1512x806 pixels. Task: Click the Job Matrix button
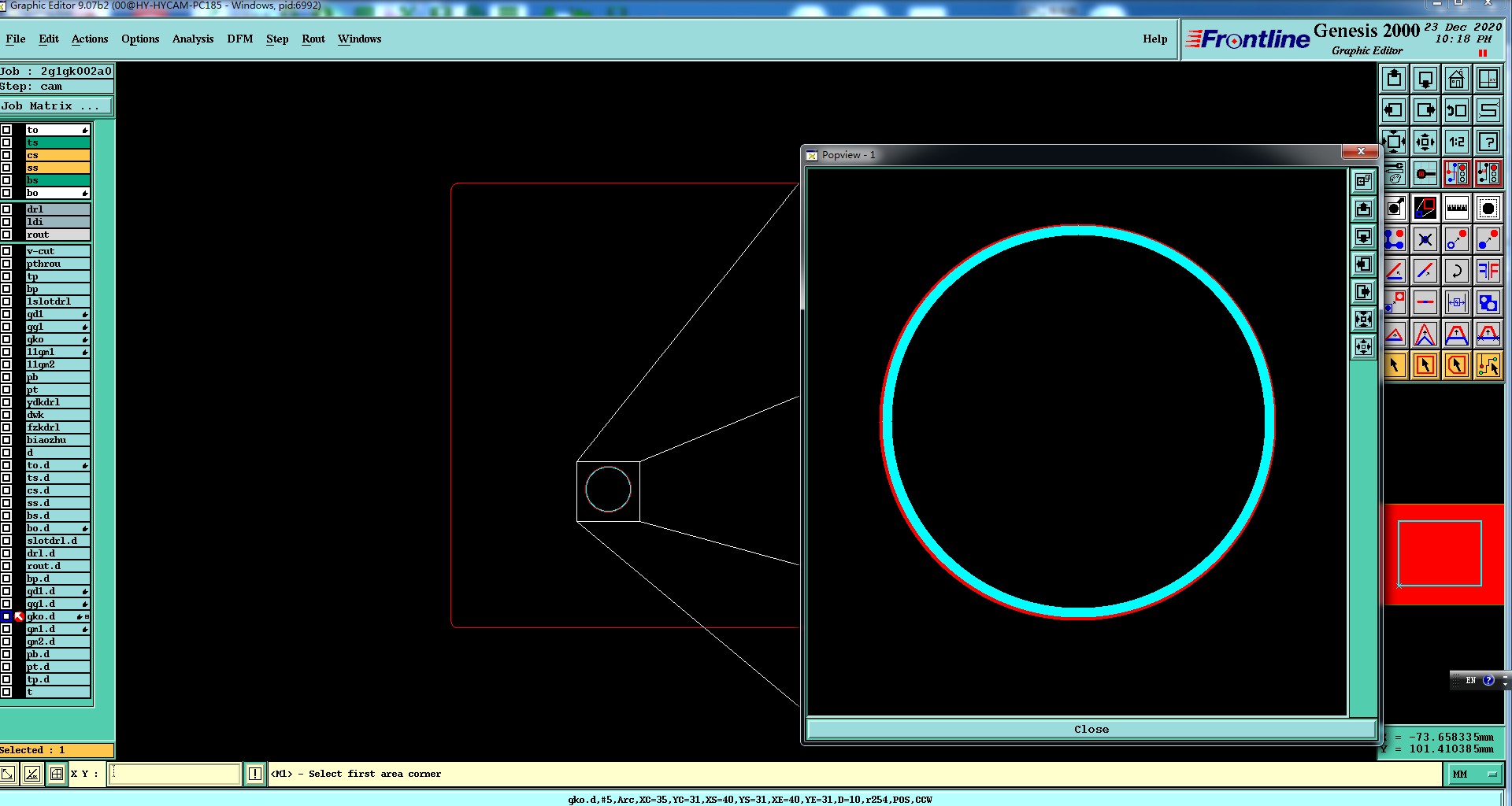[56, 105]
